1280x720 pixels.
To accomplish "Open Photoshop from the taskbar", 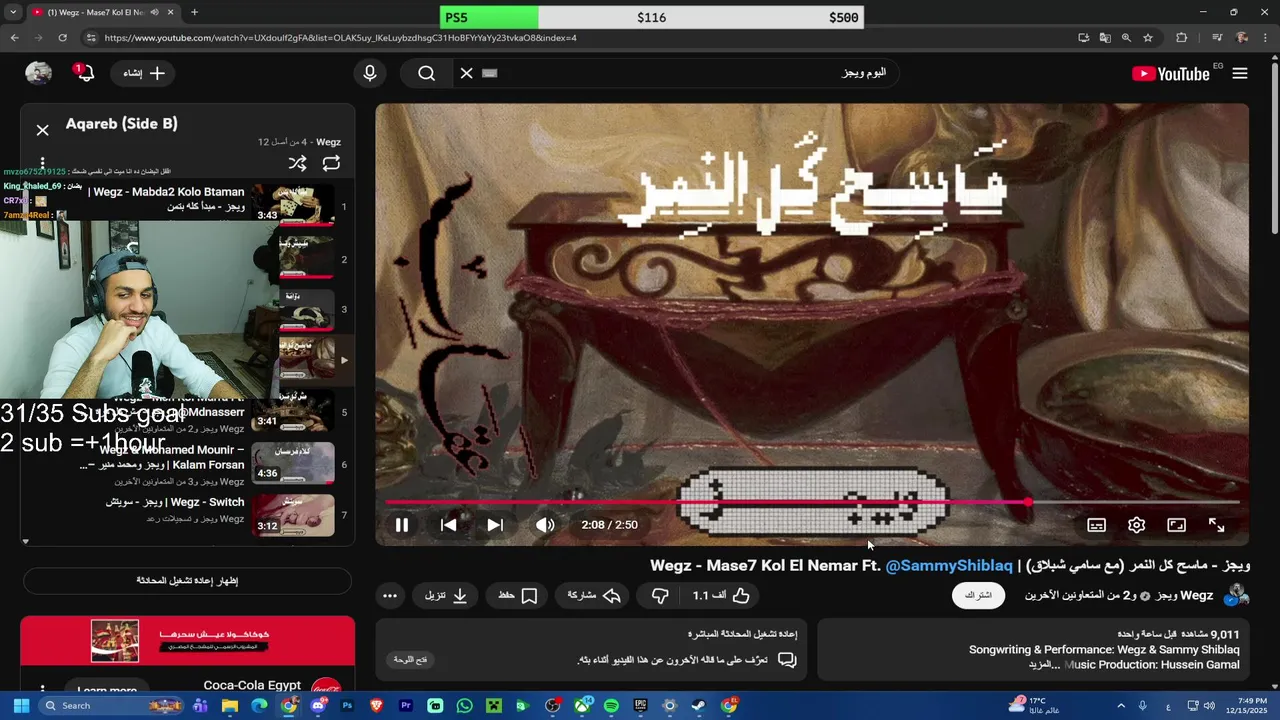I will click(347, 706).
